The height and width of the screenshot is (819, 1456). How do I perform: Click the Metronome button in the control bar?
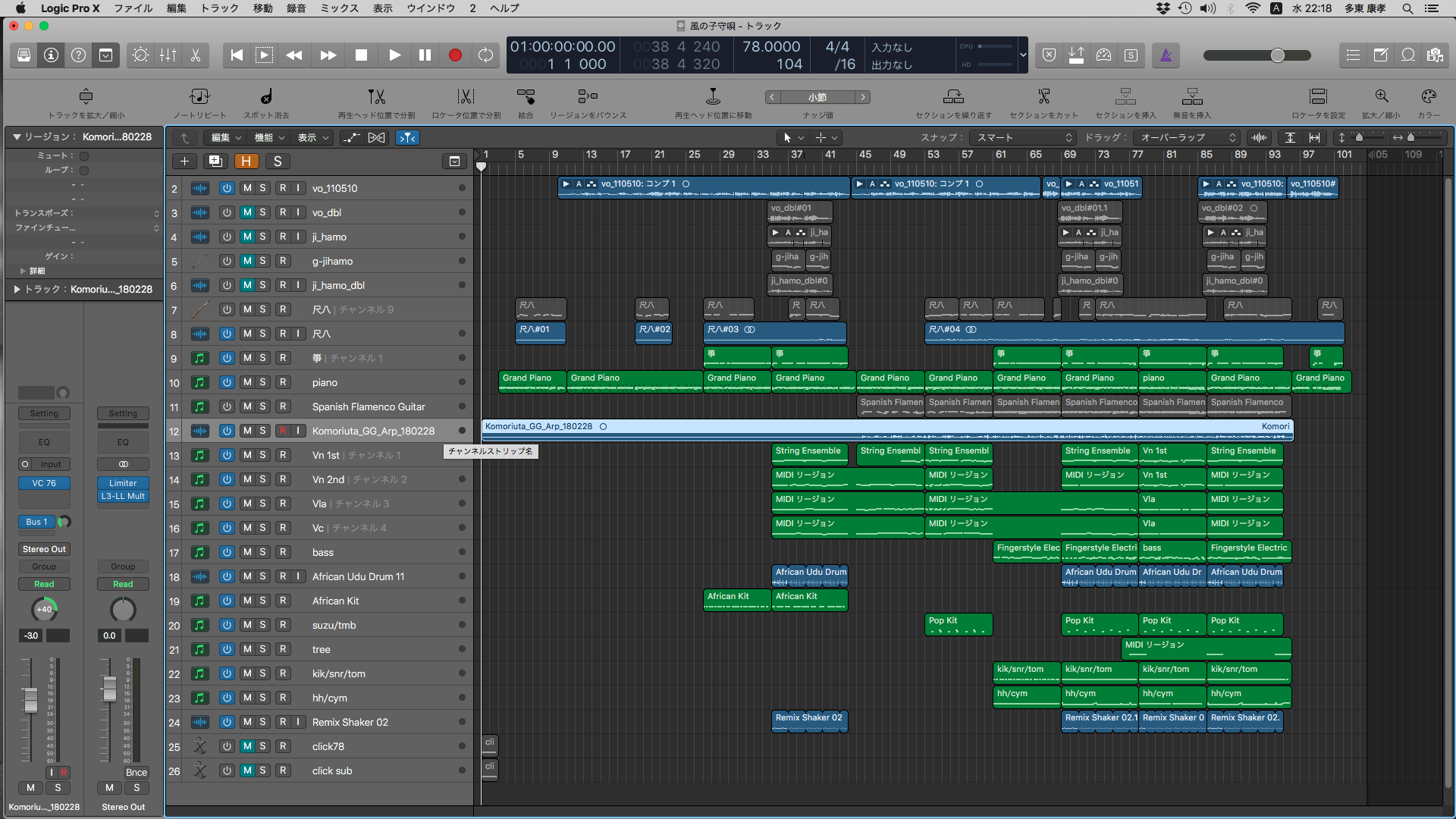point(1166,55)
